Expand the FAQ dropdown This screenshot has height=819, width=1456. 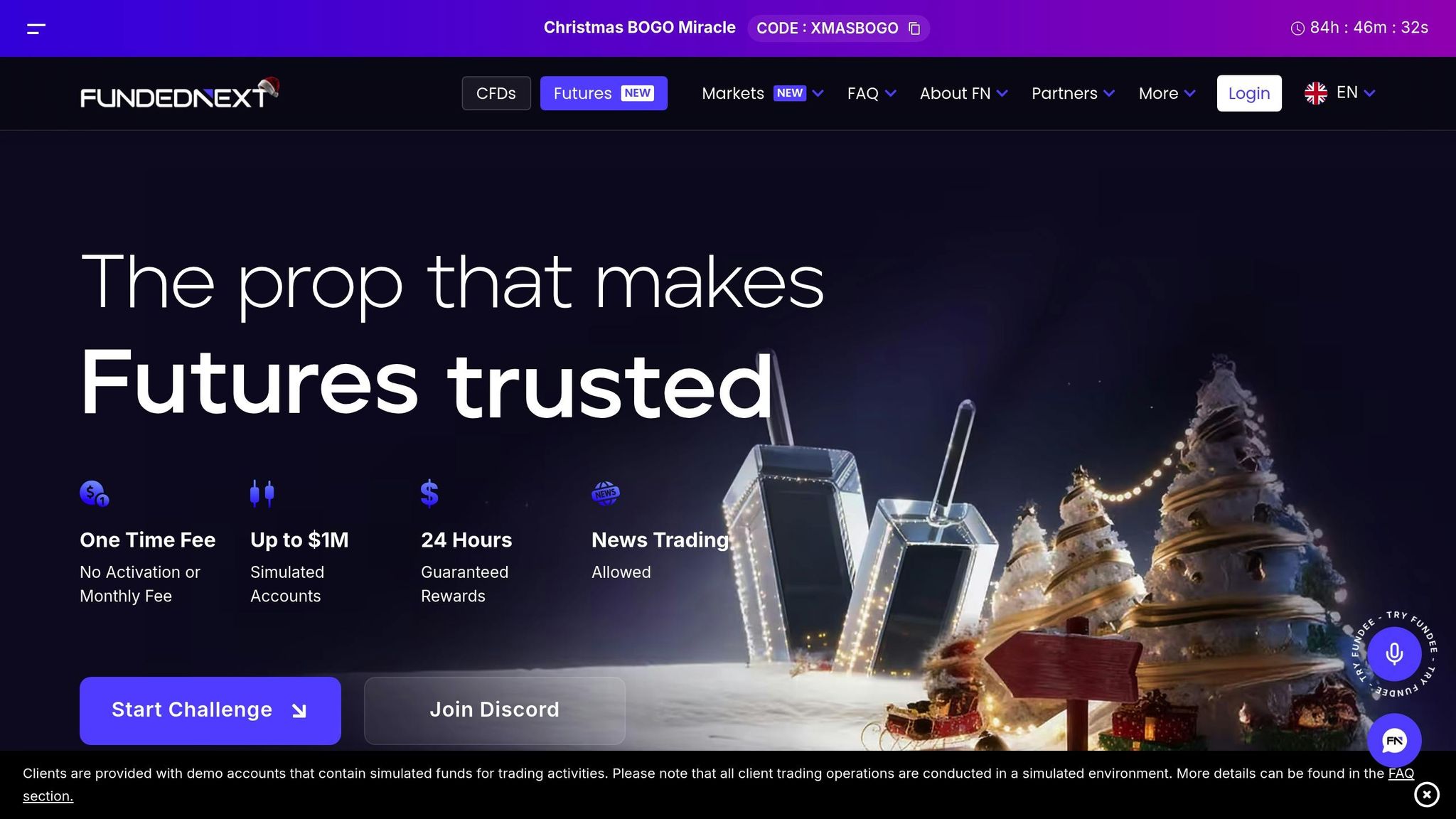(872, 93)
